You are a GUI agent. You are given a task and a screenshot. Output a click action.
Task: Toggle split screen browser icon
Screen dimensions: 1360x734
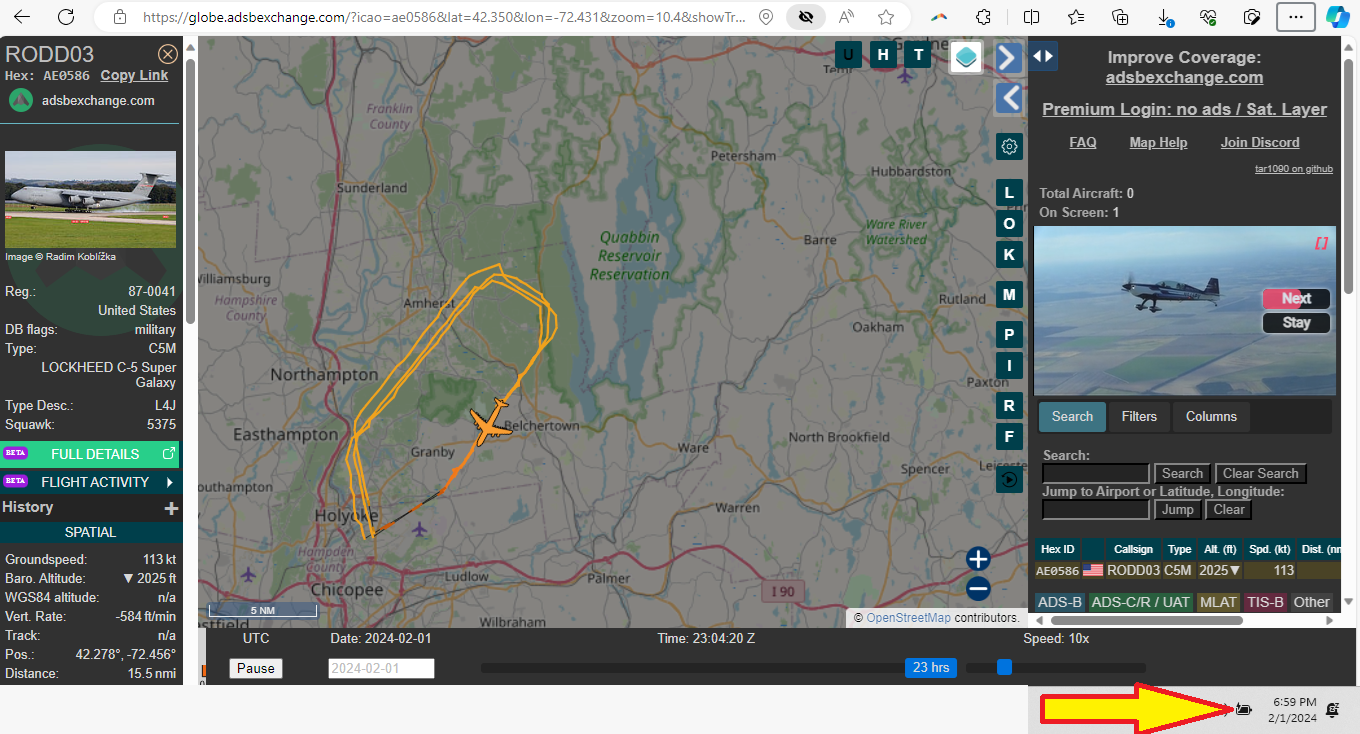coord(1032,17)
